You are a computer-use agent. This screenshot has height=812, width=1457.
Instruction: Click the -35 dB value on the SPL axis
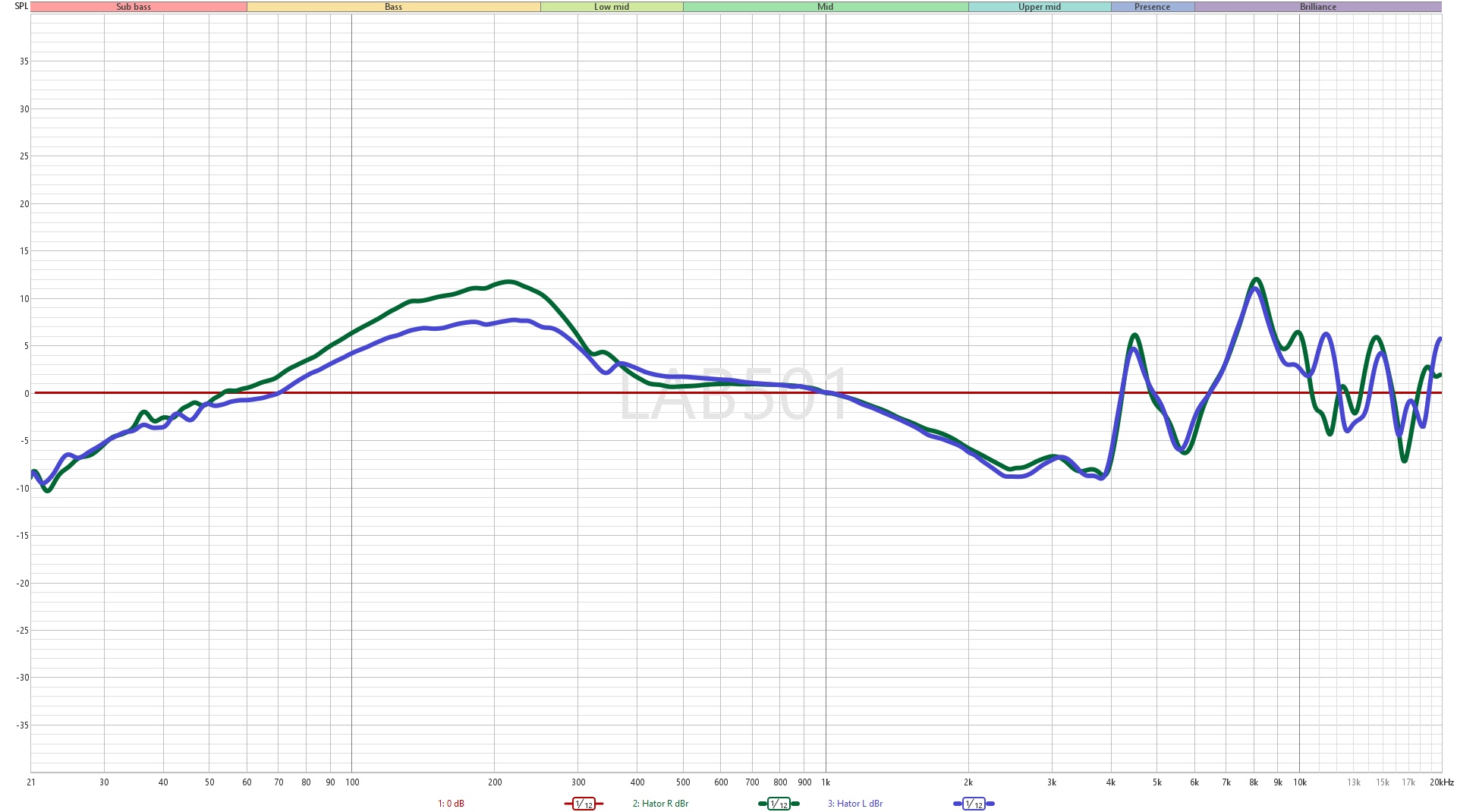point(23,725)
